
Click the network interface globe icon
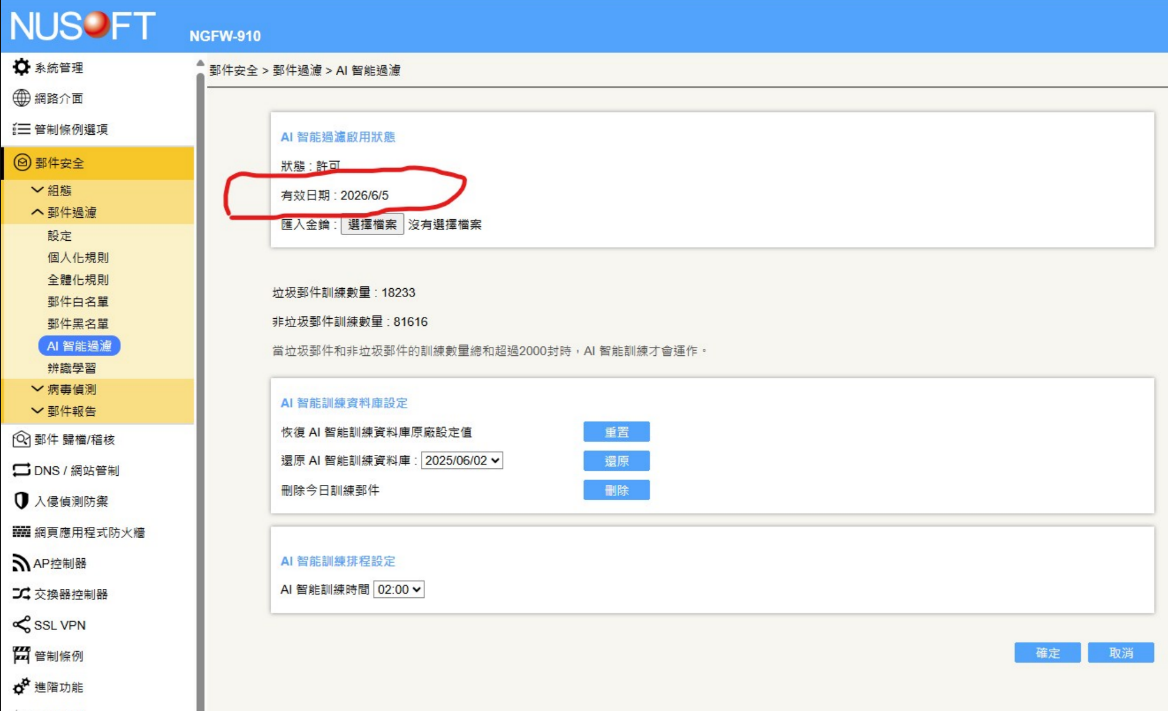(x=21, y=98)
